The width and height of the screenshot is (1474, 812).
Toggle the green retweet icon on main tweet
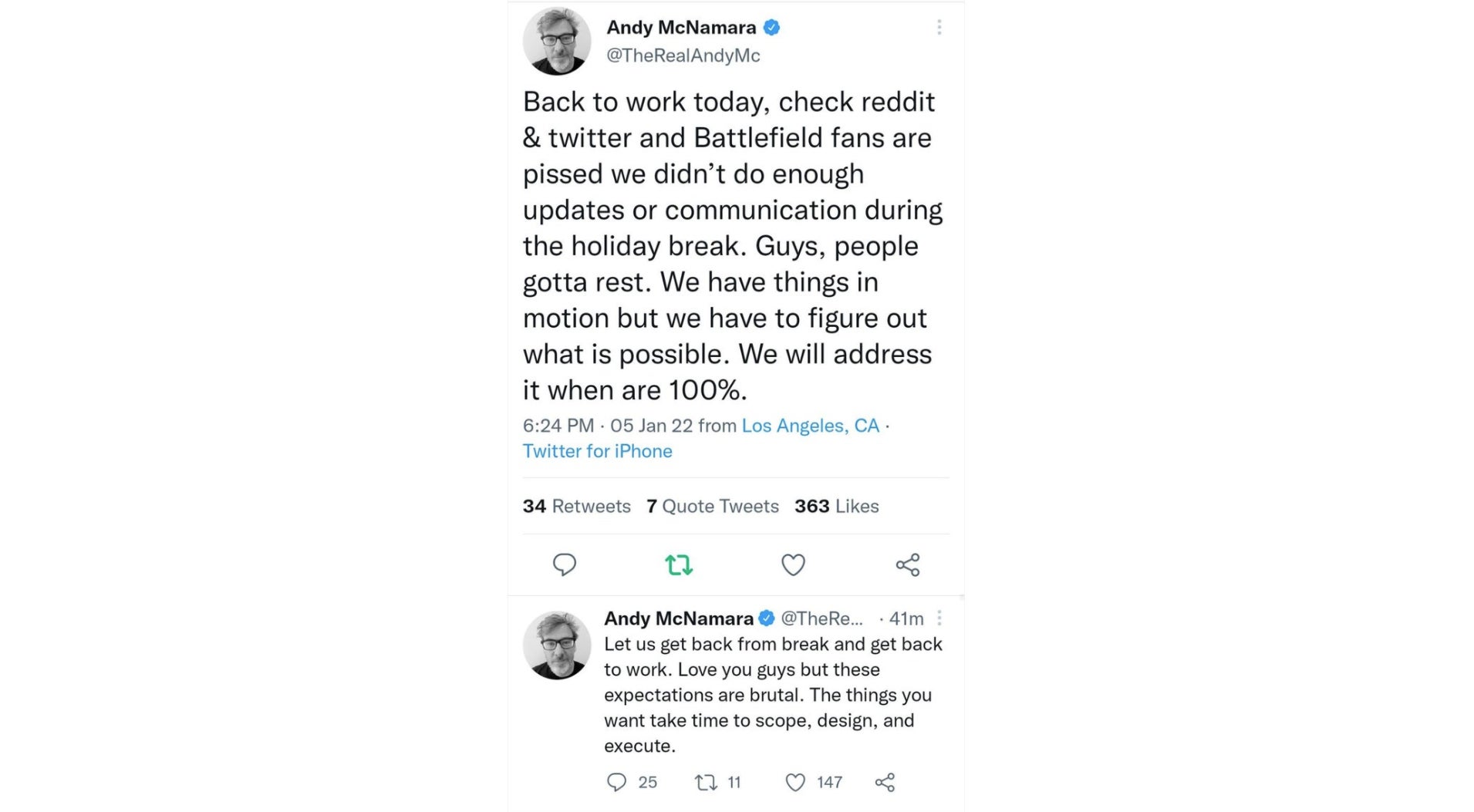click(x=679, y=564)
